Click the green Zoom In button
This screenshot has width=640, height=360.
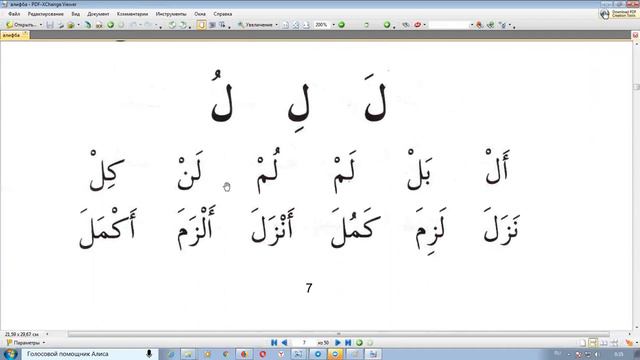[x=387, y=25]
